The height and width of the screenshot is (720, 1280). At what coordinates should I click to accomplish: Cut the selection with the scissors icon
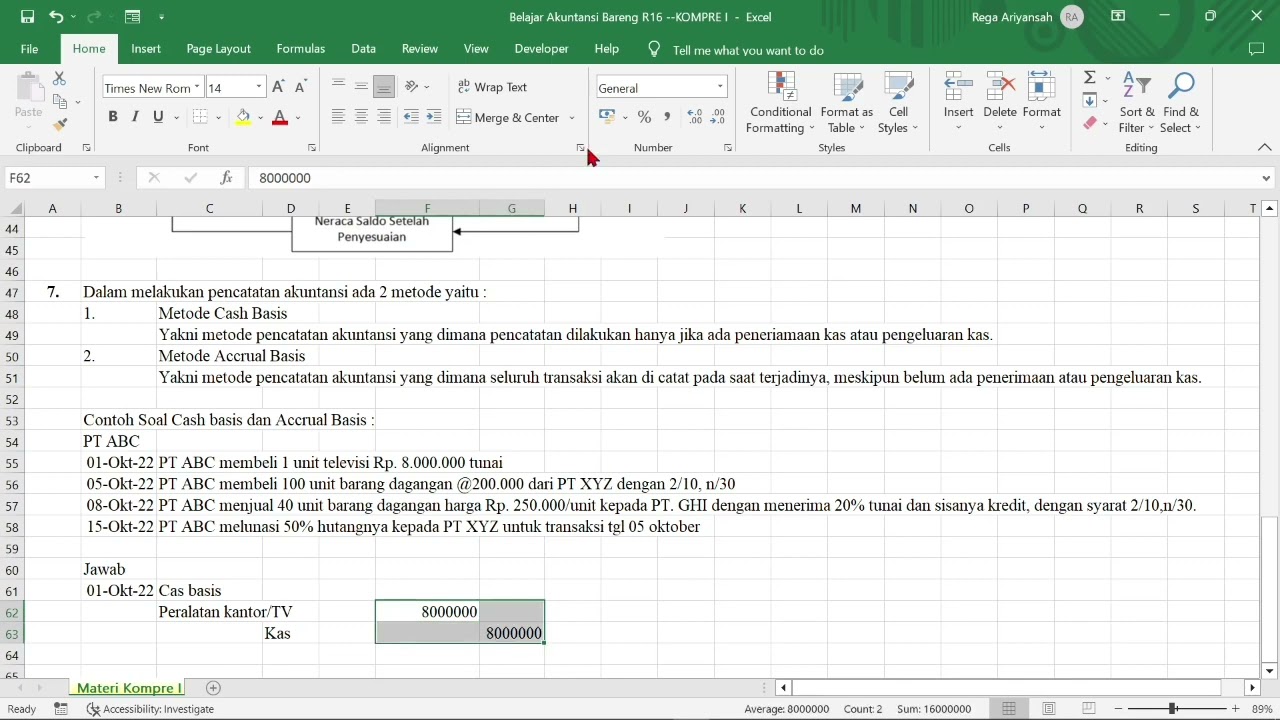tap(59, 78)
